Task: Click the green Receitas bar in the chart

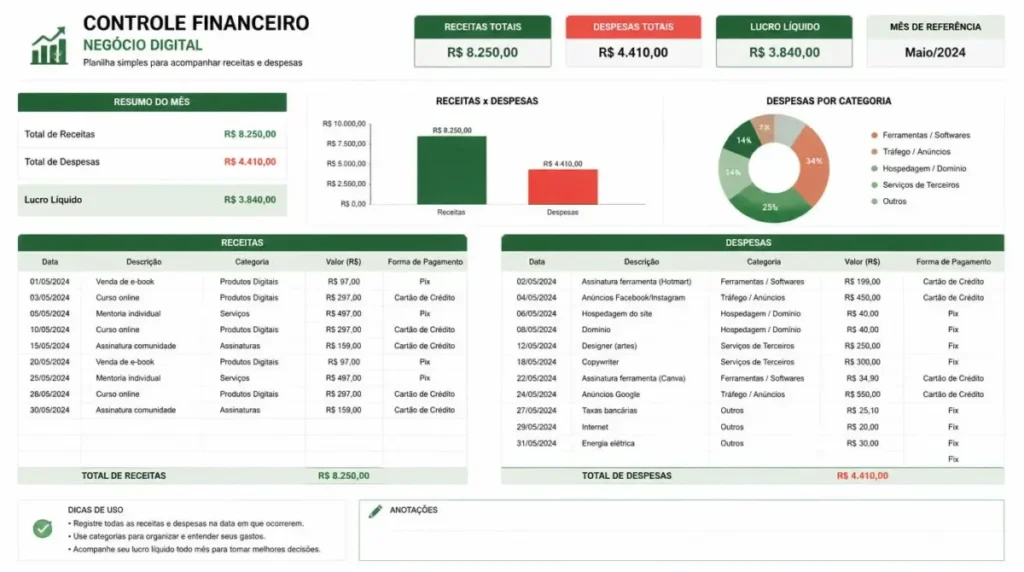Action: click(452, 170)
